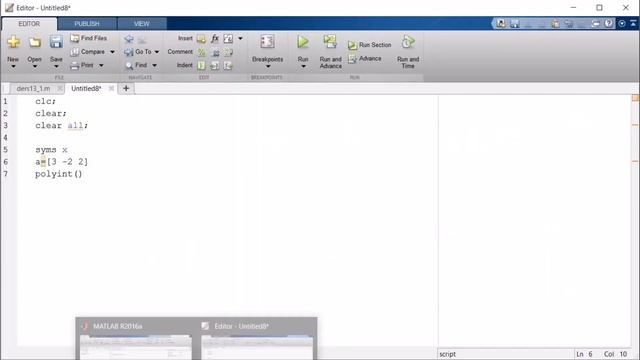The image size is (640, 360).
Task: Run the script with green arrow
Action: pos(303,42)
